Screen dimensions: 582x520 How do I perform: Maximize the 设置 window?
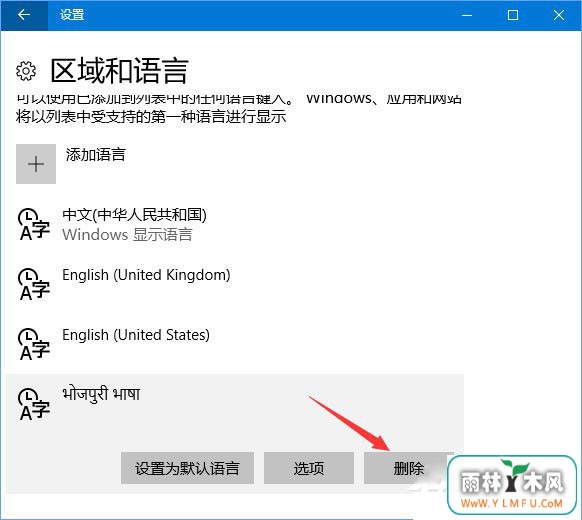coord(513,15)
